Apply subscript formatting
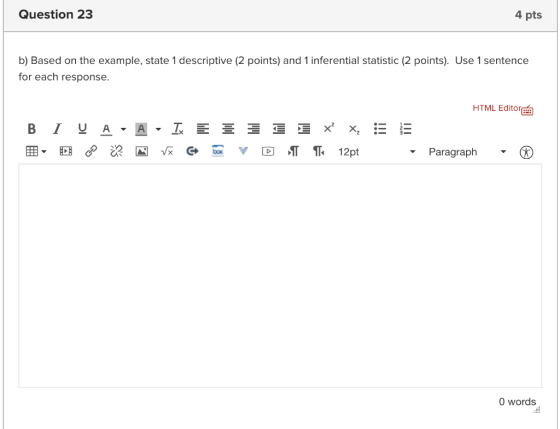560x429 pixels. [x=354, y=129]
